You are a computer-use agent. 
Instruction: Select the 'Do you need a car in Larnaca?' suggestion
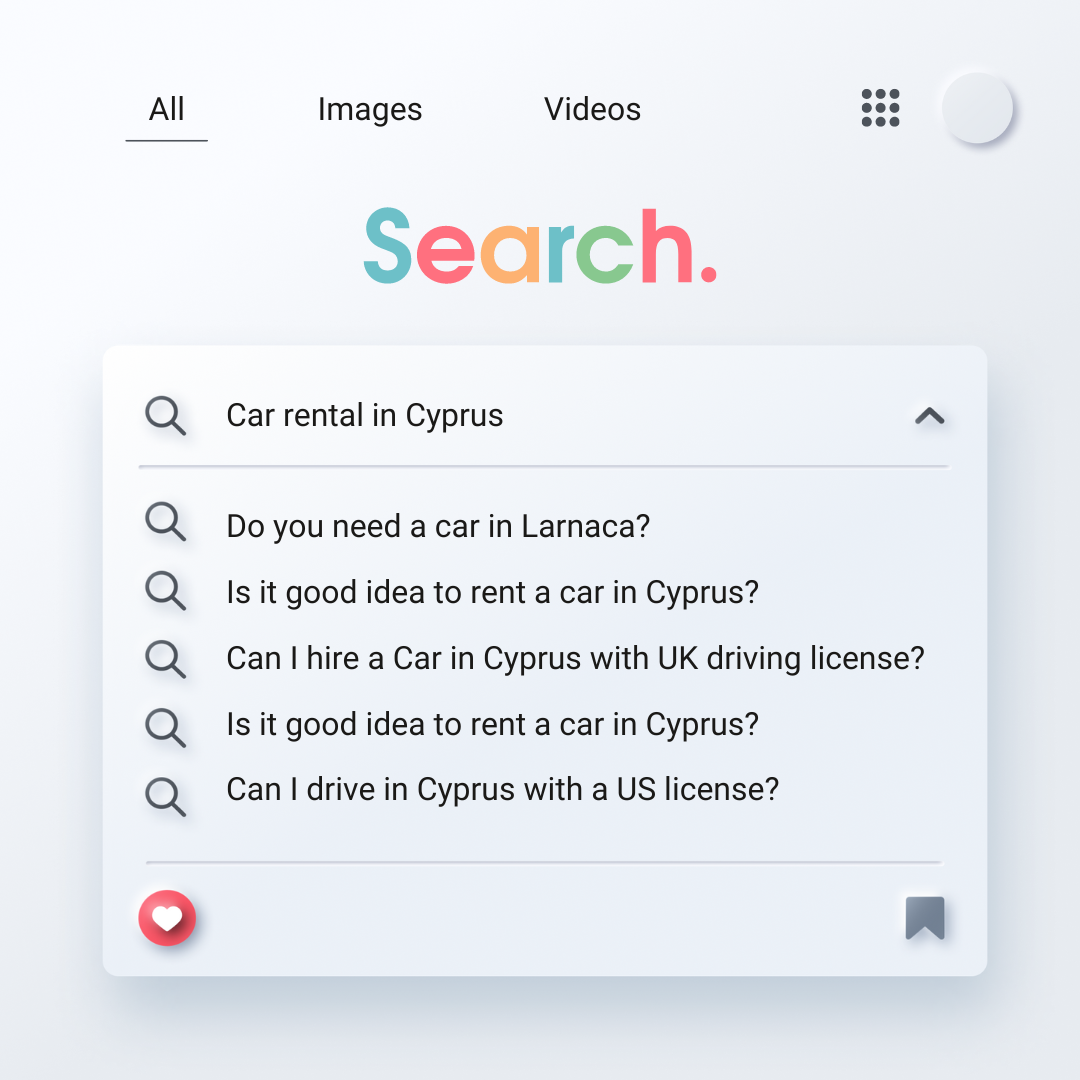pos(437,525)
